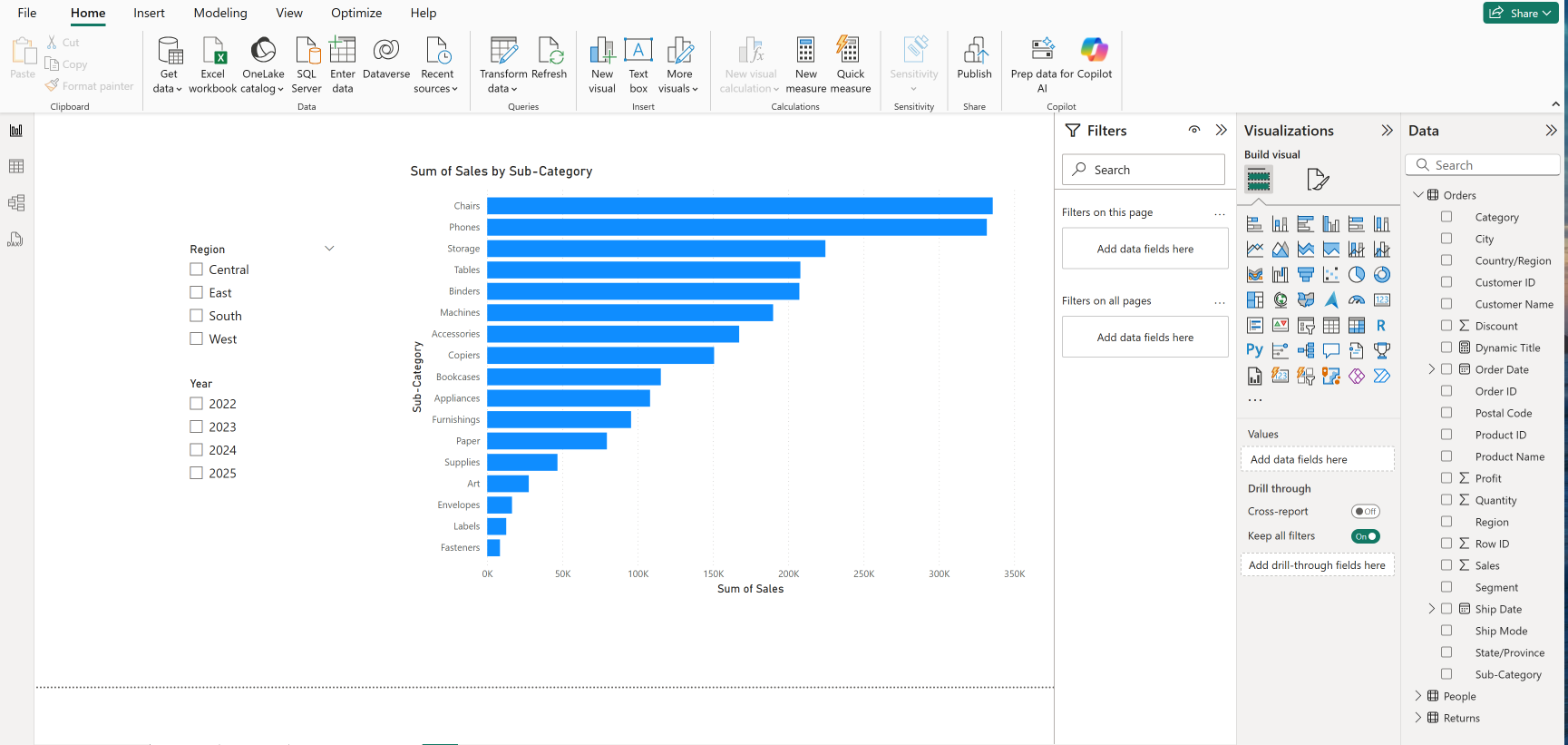Expand the People table in Data pane

pyautogui.click(x=1418, y=696)
